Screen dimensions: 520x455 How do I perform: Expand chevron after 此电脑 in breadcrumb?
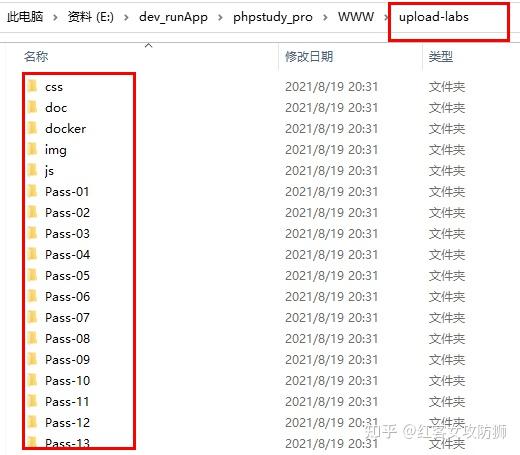[55, 17]
